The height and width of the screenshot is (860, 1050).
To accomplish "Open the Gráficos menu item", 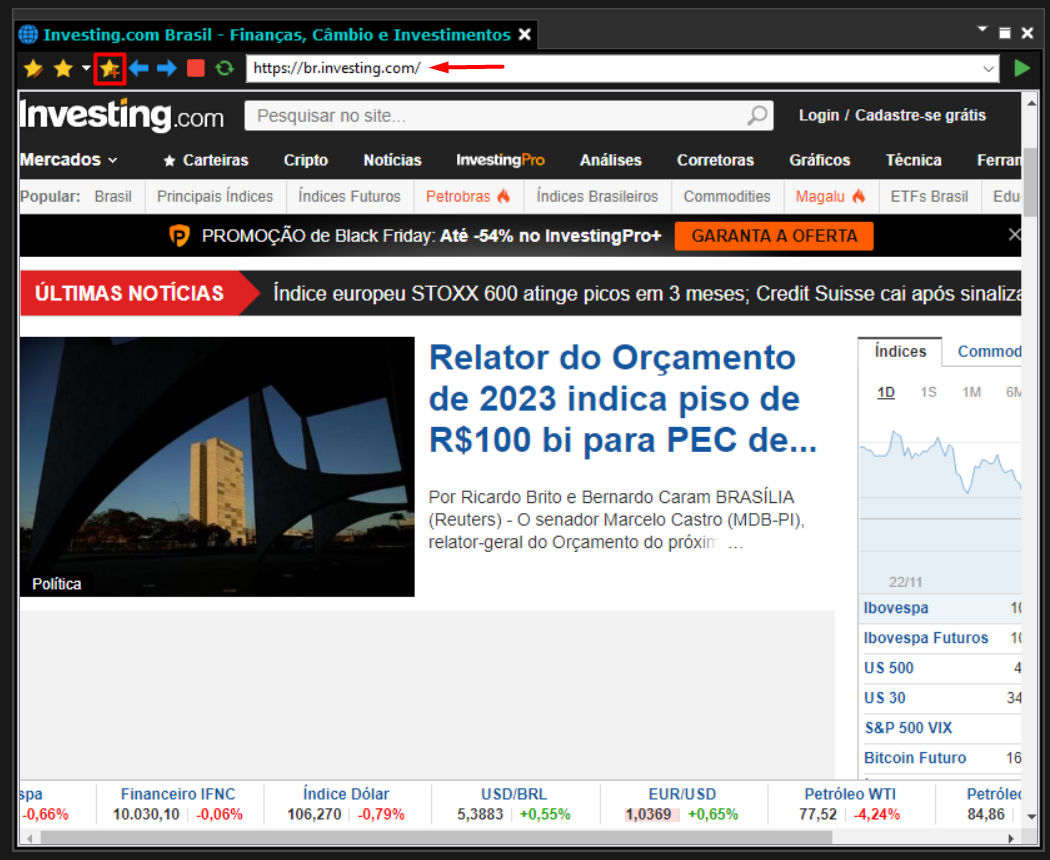I will (820, 160).
